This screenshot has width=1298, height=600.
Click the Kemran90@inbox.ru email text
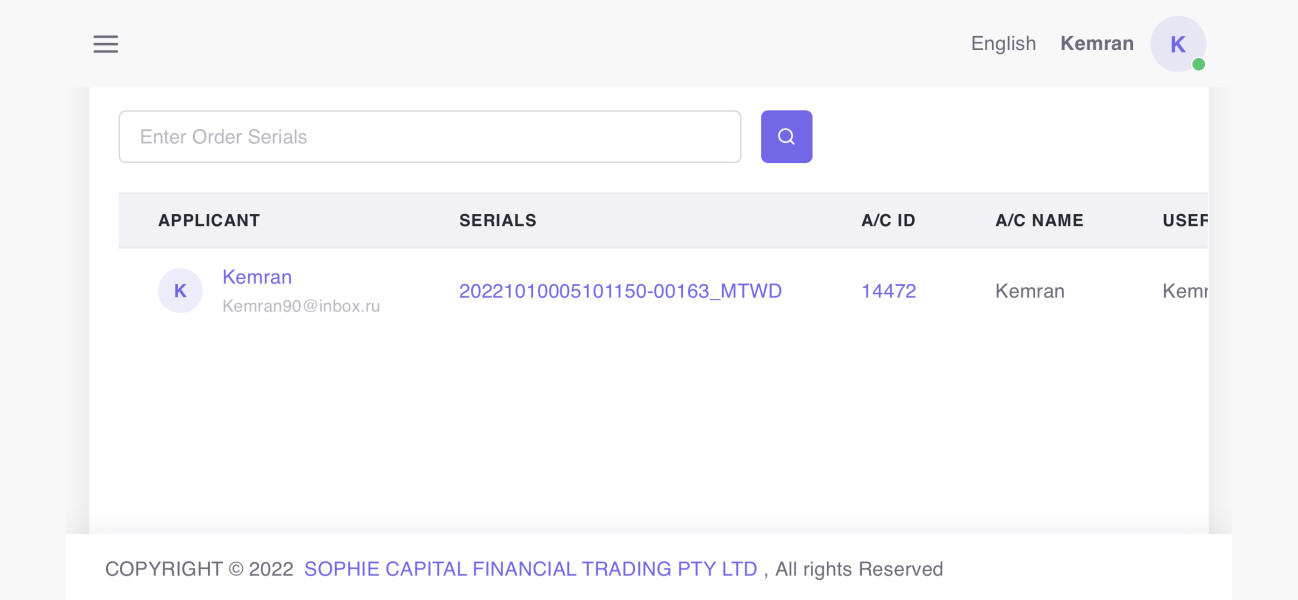tap(301, 306)
